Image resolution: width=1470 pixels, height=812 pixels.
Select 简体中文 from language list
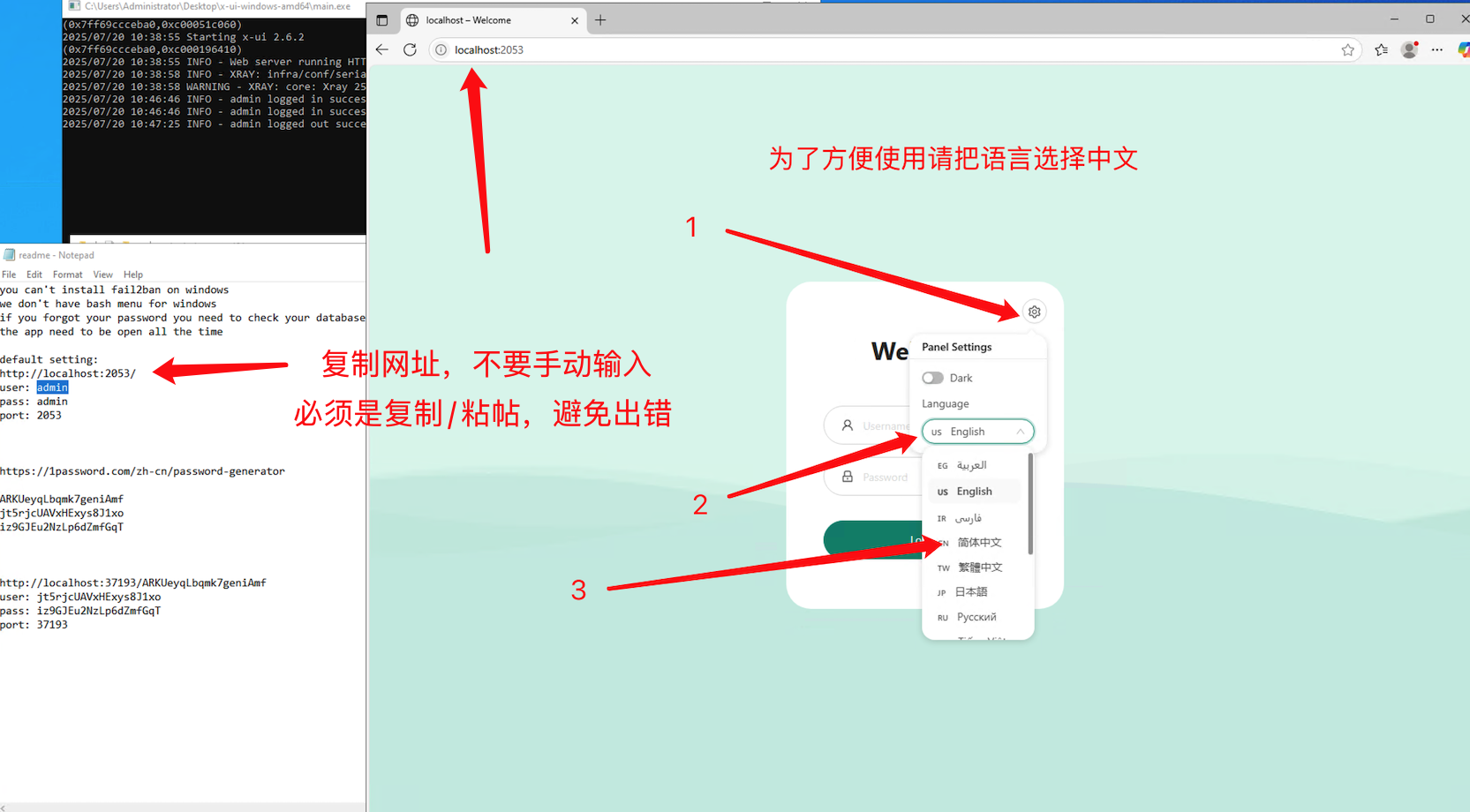click(979, 543)
